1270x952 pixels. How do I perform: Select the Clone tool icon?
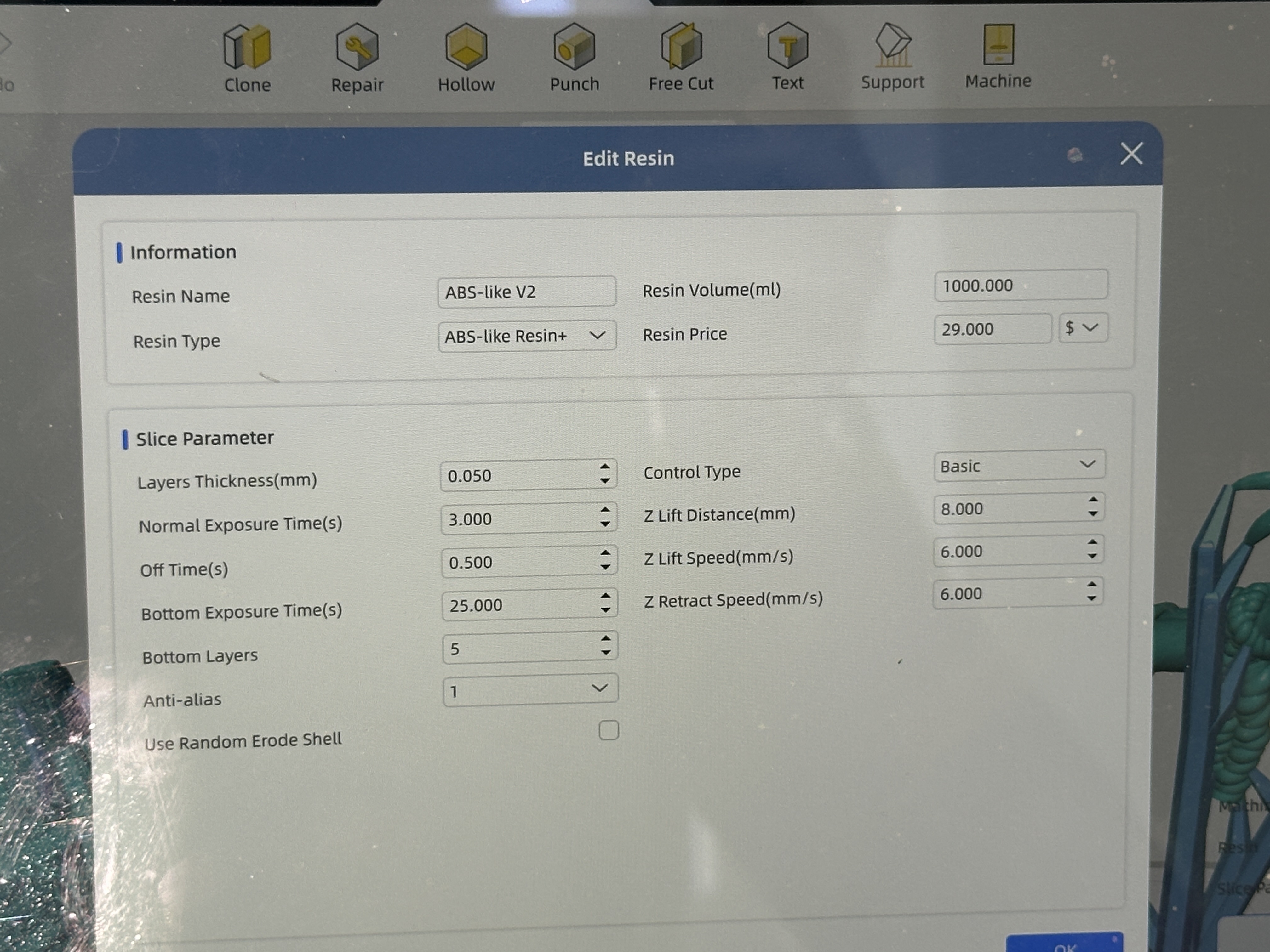[247, 47]
